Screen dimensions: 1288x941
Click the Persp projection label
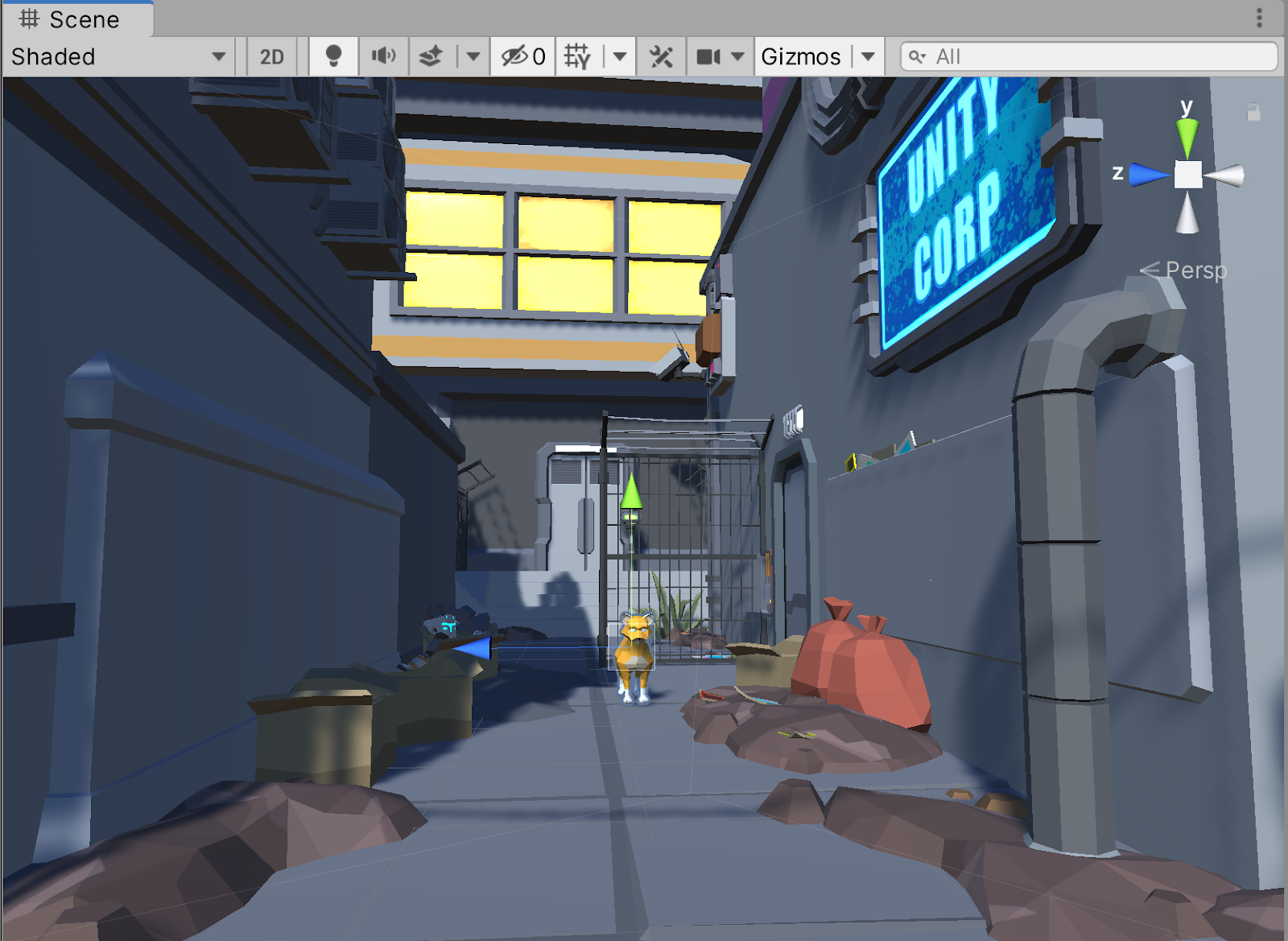1195,270
